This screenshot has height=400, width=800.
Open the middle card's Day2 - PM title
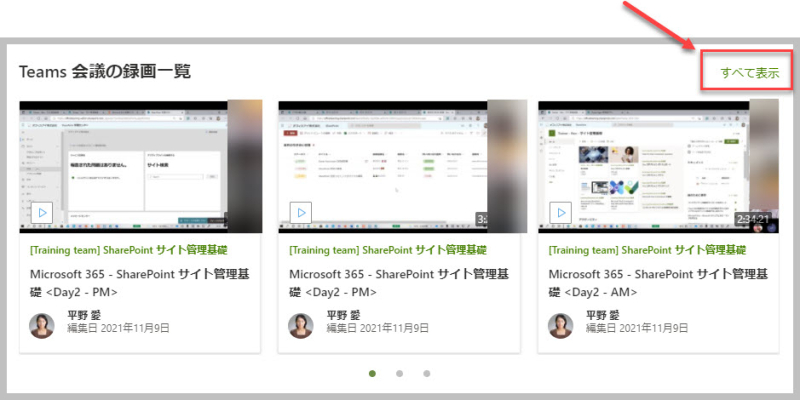(399, 283)
